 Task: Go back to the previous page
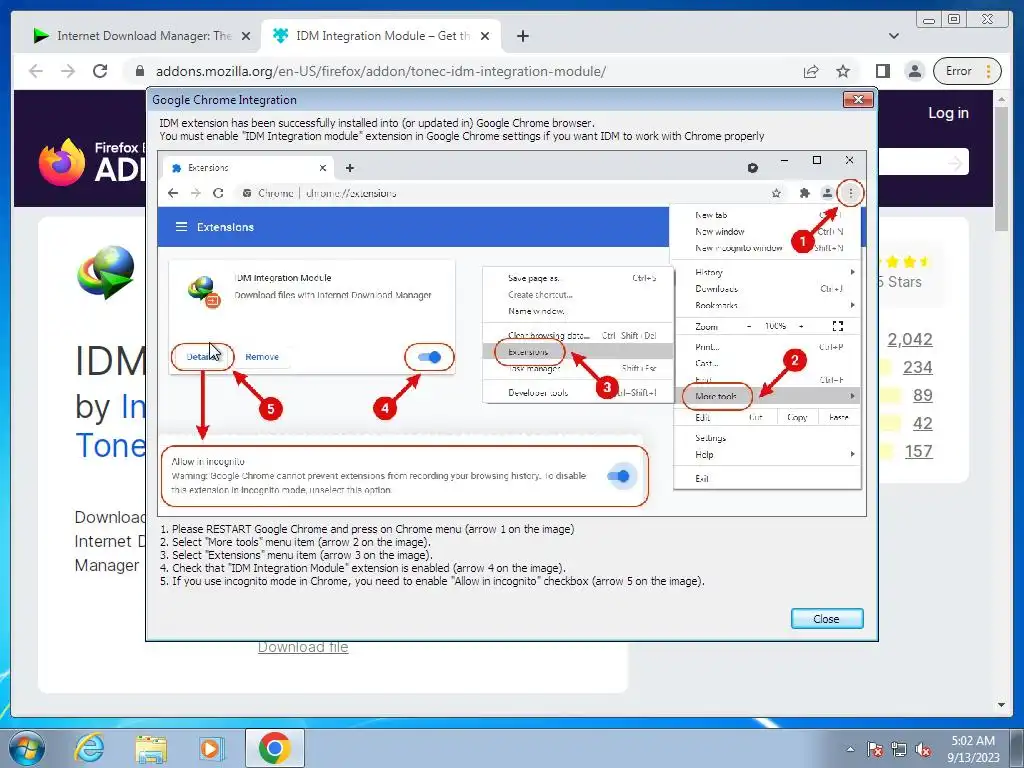(36, 71)
